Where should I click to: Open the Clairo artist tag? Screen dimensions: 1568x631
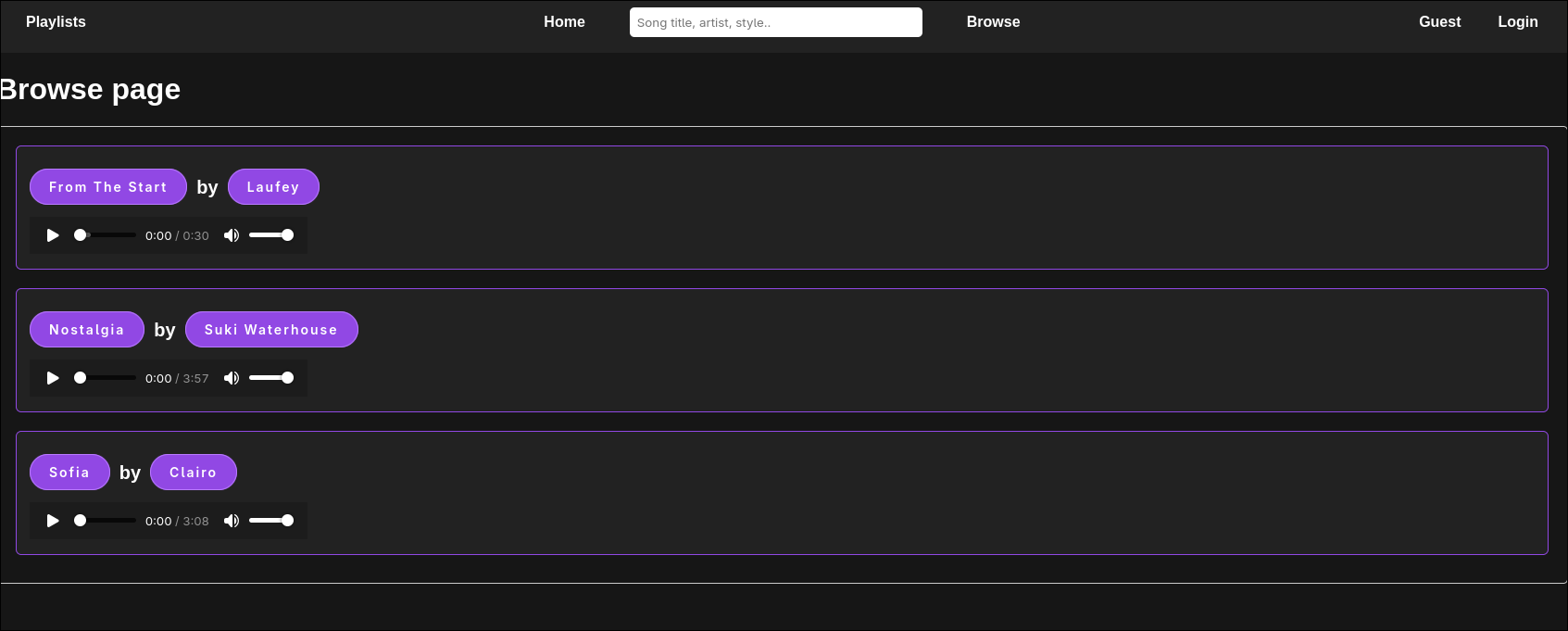[194, 473]
